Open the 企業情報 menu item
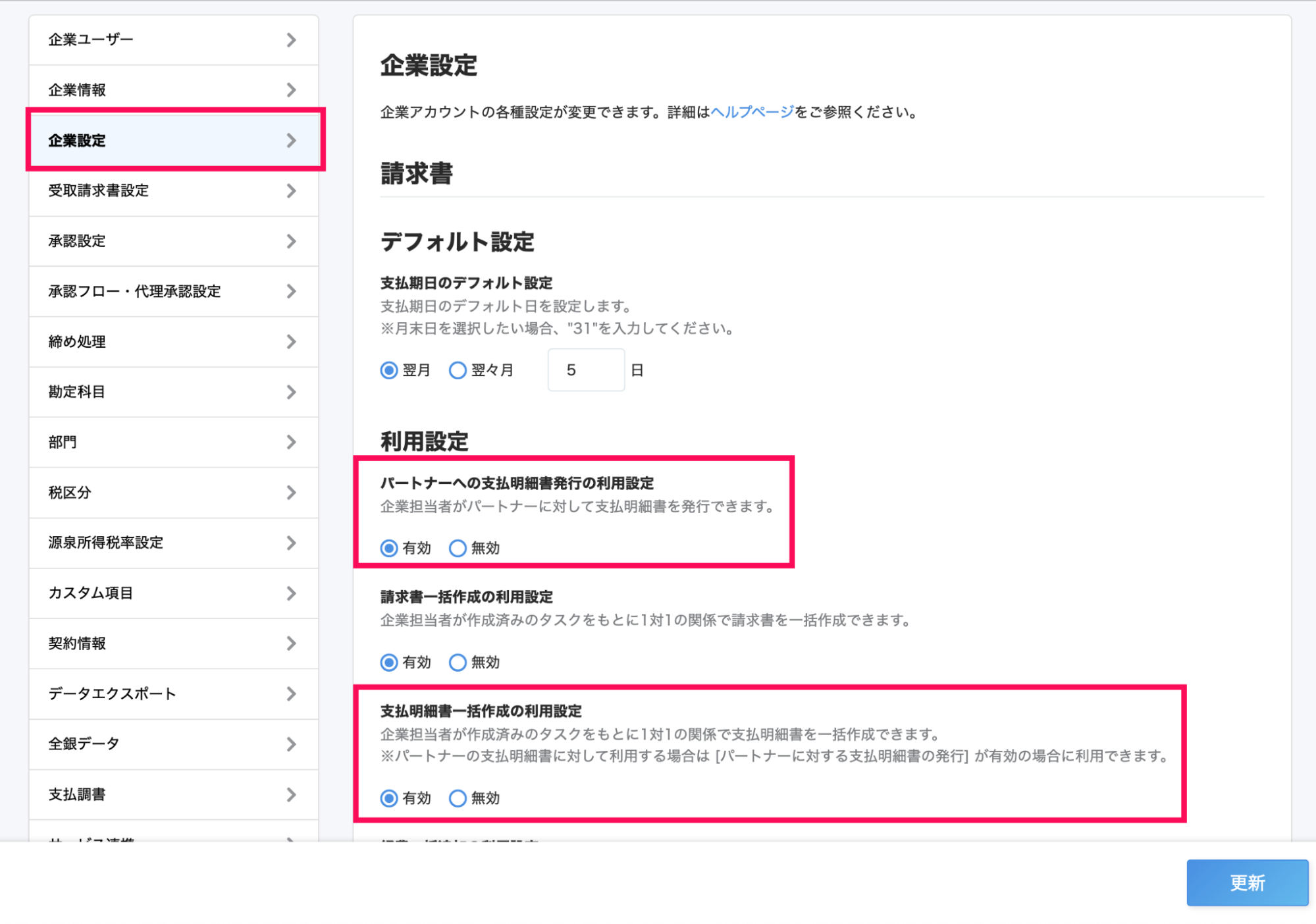This screenshot has width=1316, height=924. [174, 90]
